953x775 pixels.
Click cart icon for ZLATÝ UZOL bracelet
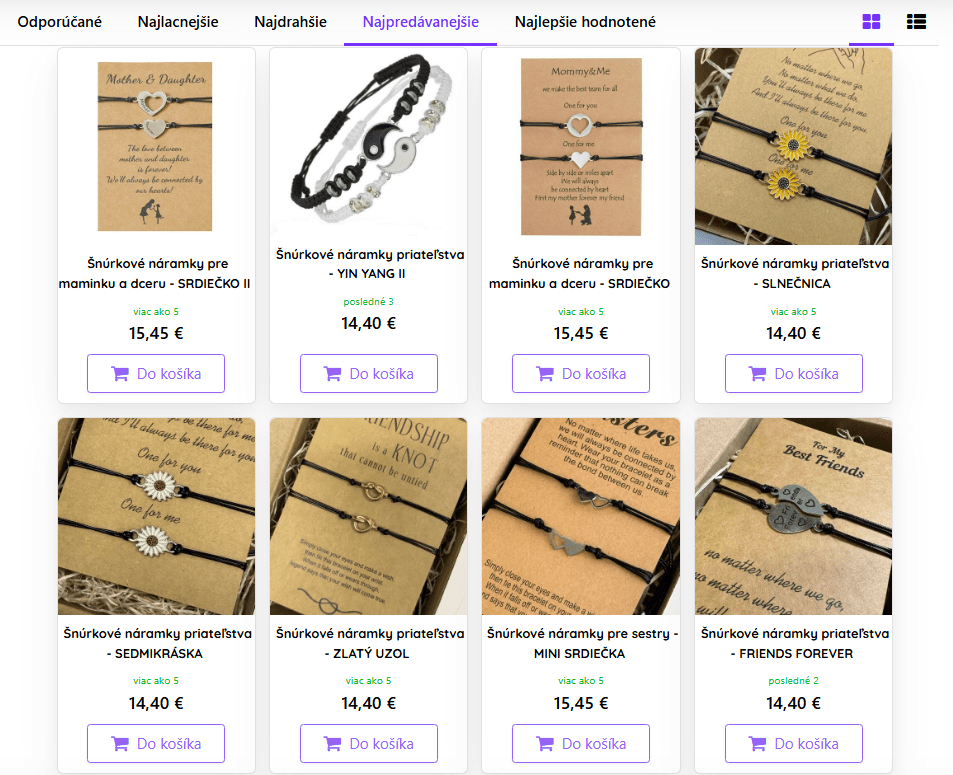[x=332, y=743]
